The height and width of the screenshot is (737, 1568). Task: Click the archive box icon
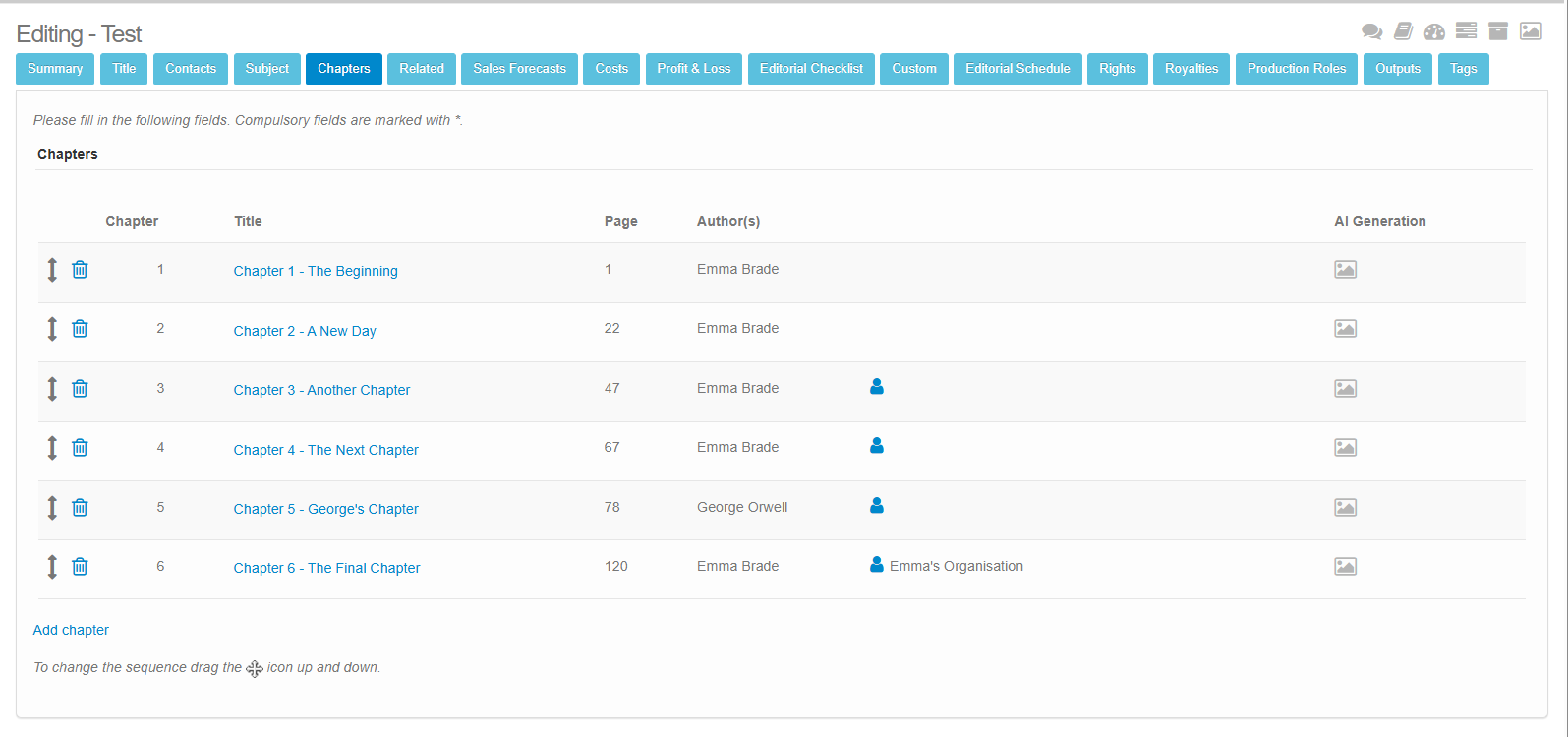(x=1497, y=31)
